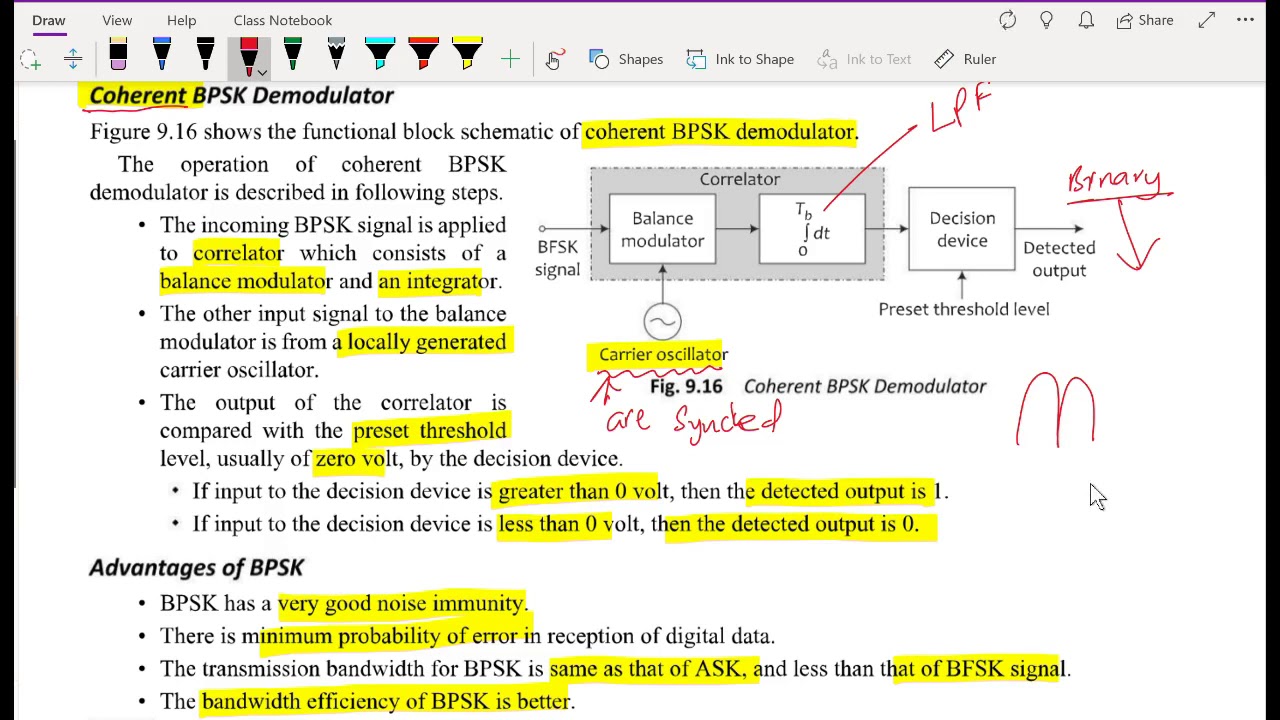This screenshot has height=720, width=1280.
Task: Switch to the Draw tab
Action: coord(48,20)
